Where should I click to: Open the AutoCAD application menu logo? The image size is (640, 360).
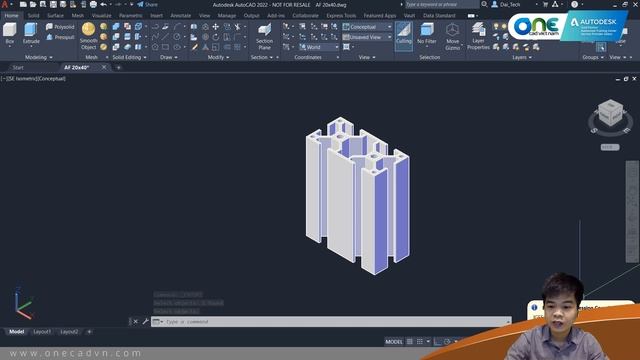[x=5, y=4]
